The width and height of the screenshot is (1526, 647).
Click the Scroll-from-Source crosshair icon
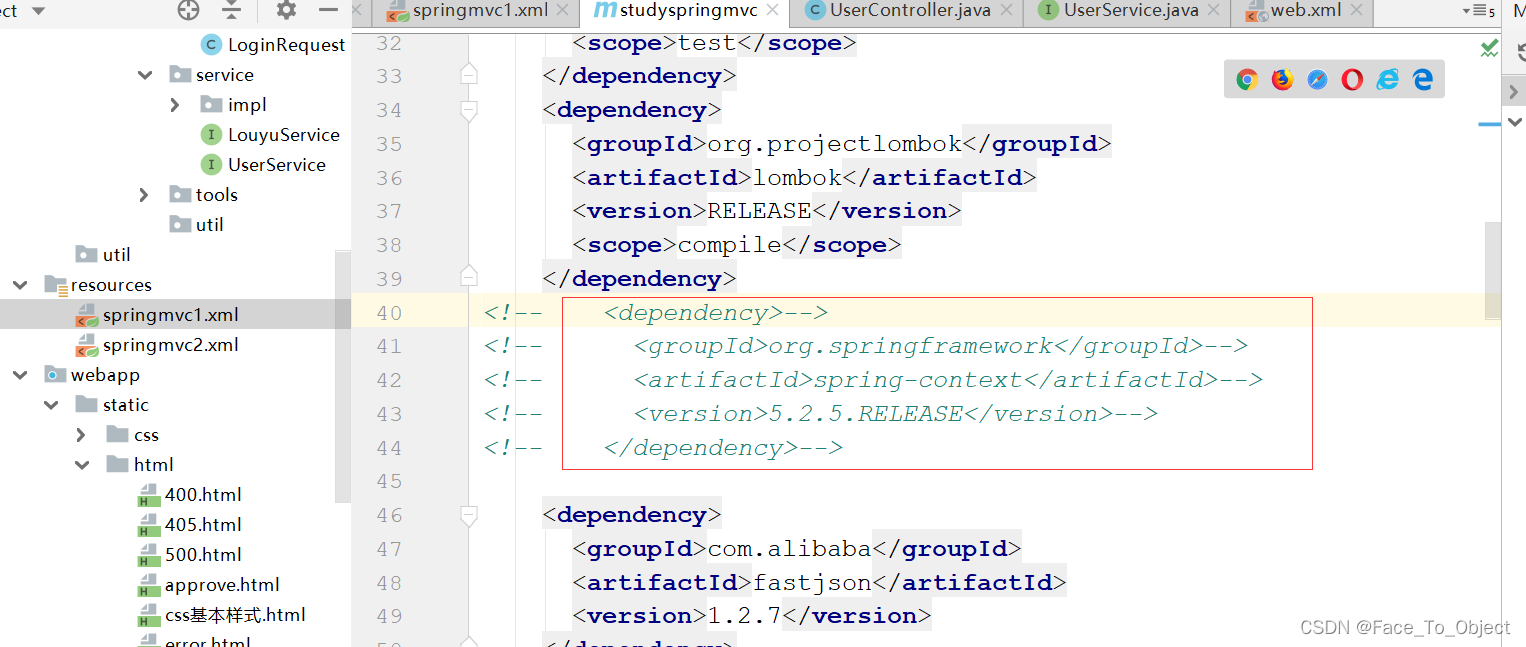[188, 9]
